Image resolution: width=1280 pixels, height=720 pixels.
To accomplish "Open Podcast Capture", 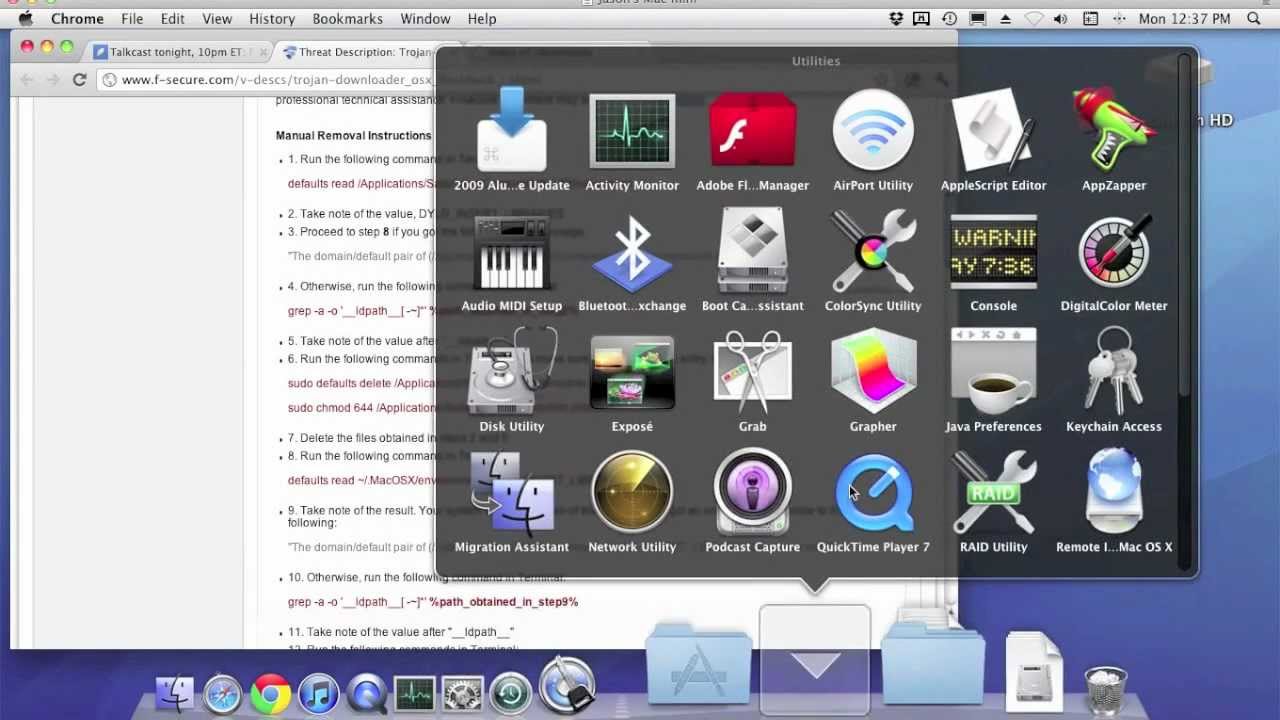I will (752, 500).
